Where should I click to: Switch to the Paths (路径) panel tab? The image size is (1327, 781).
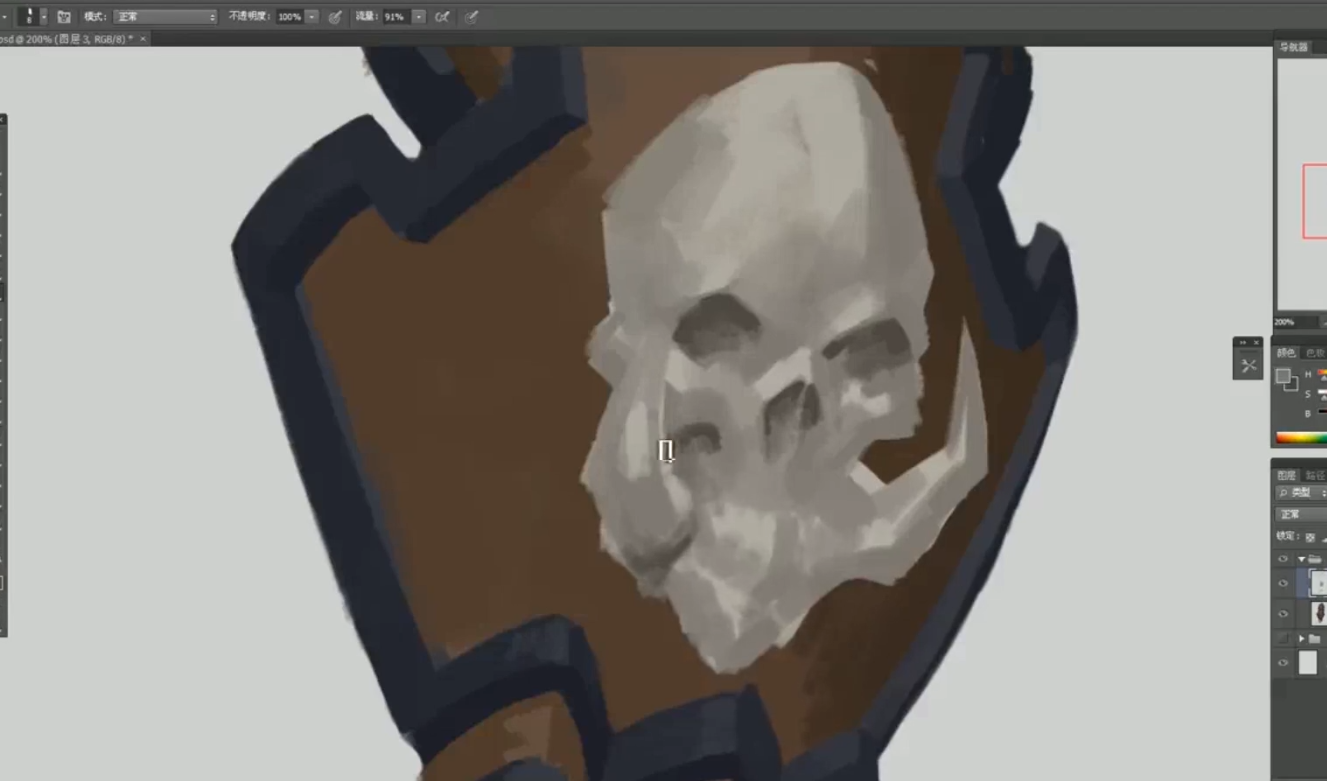click(x=1314, y=476)
